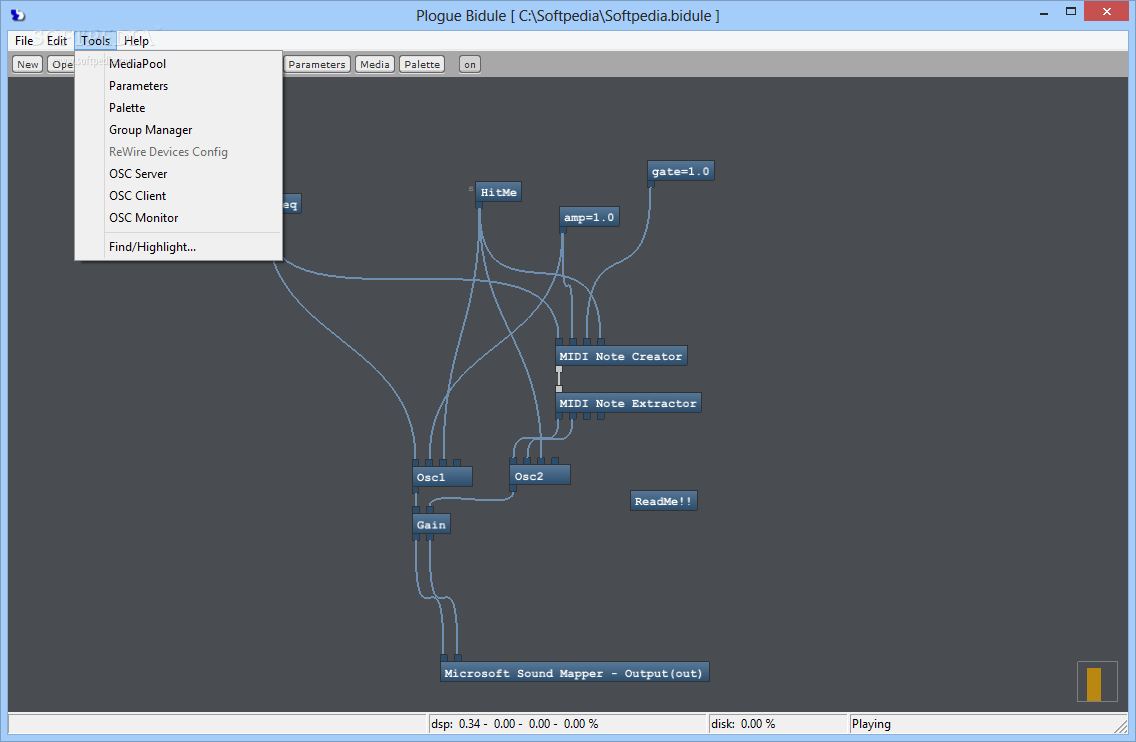This screenshot has height=742, width=1136.
Task: Close the open Tools menu
Action: [x=96, y=41]
